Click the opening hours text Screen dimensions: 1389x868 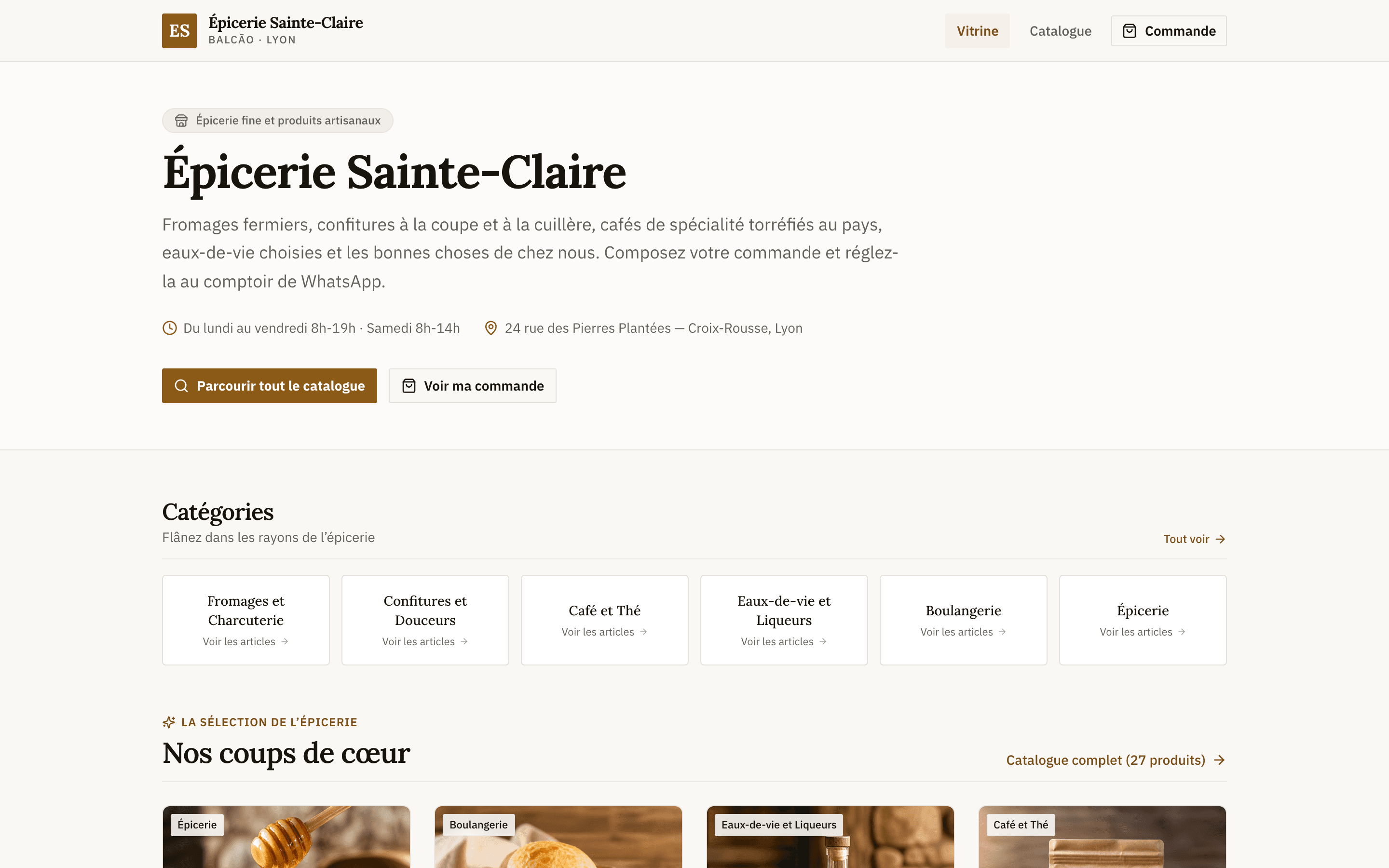click(x=321, y=328)
